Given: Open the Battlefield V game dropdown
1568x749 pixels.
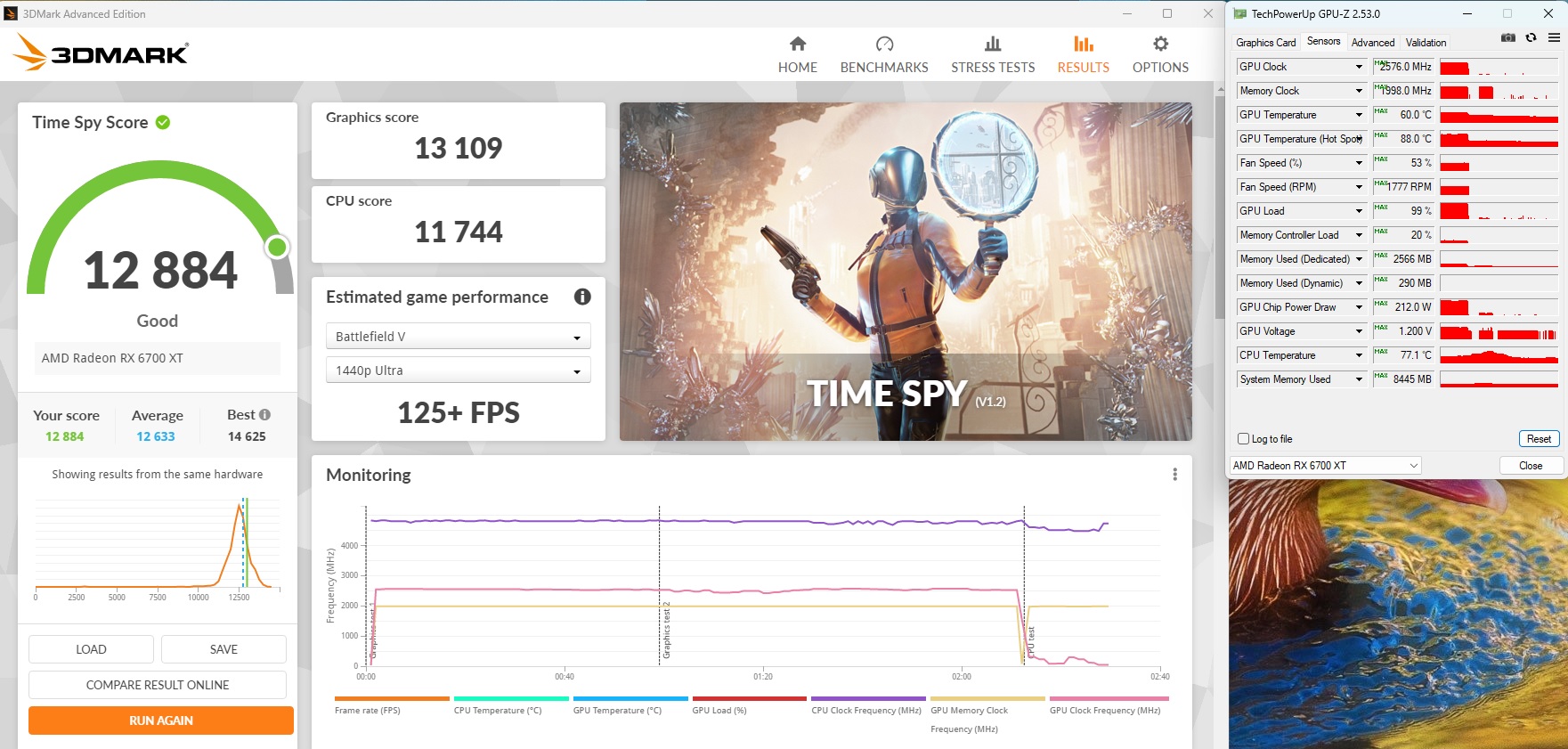Looking at the screenshot, I should 458,337.
